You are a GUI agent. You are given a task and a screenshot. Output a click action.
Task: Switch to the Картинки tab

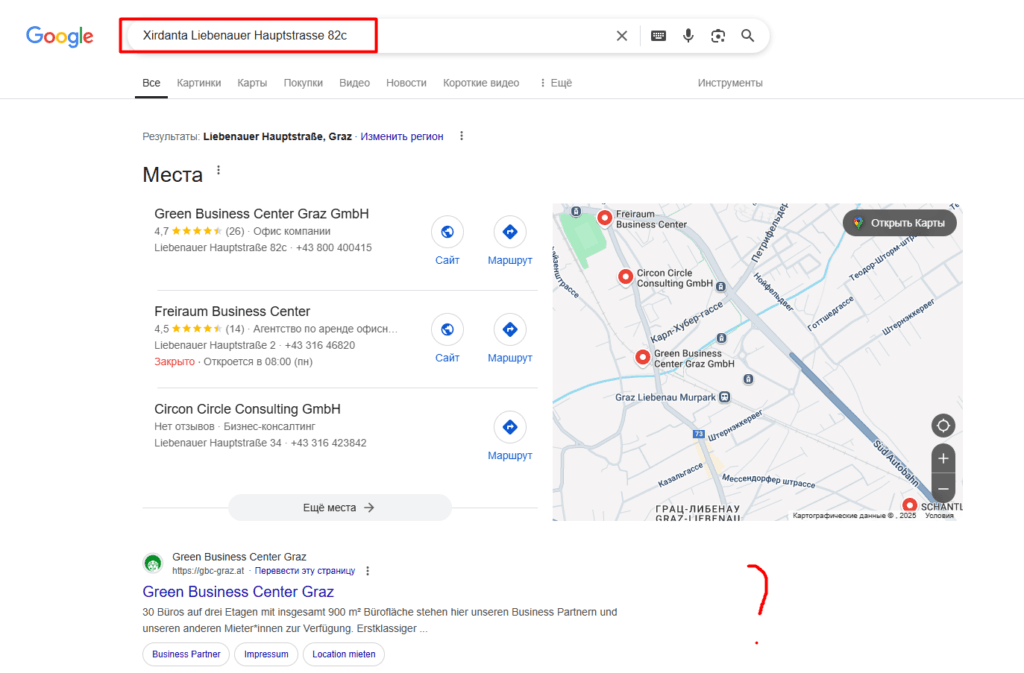(199, 83)
